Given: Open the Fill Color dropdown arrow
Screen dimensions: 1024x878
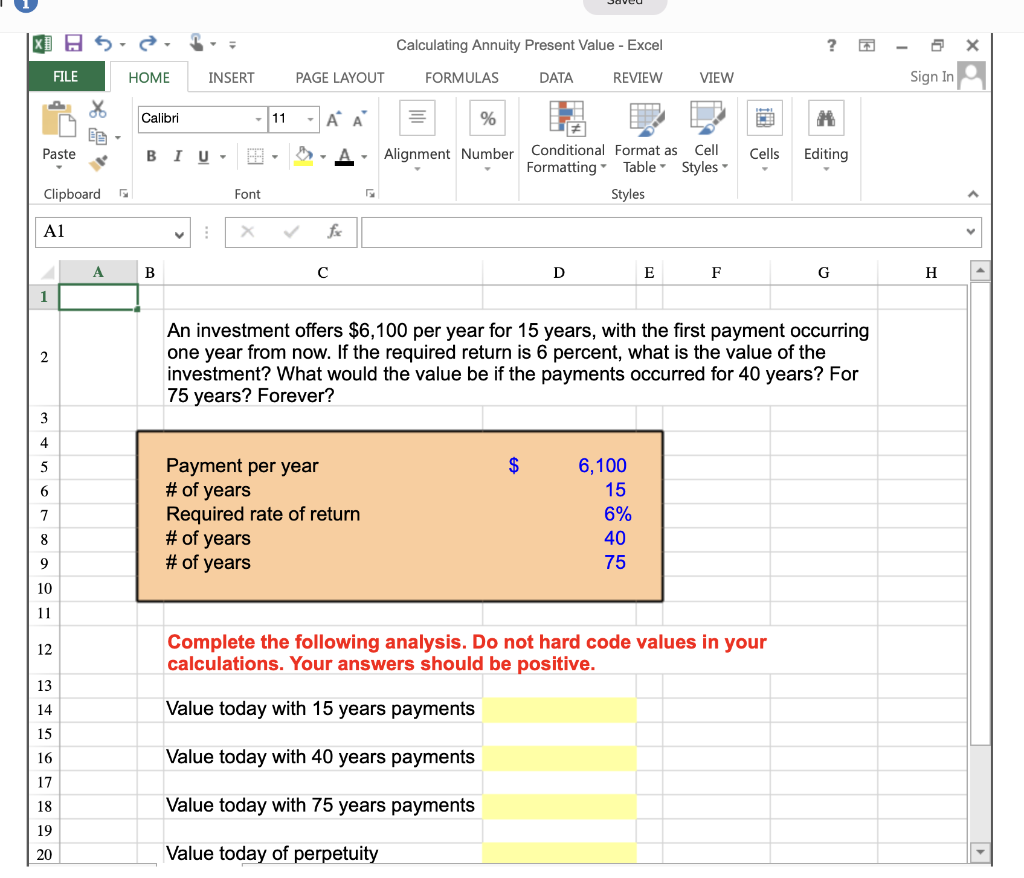Looking at the screenshot, I should pos(323,156).
